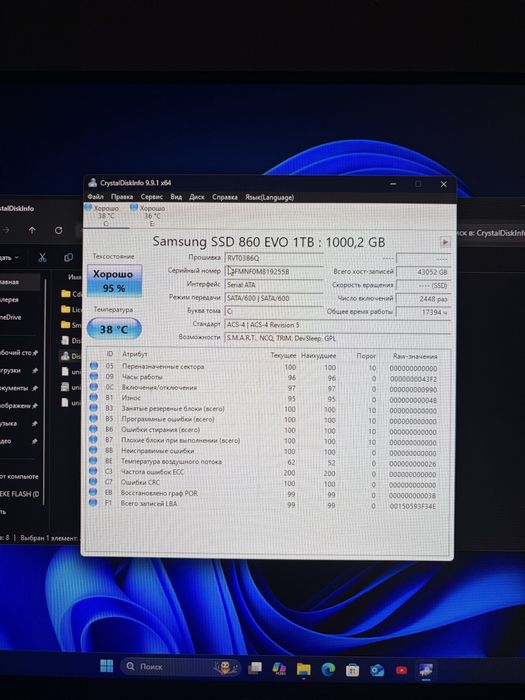Open the Файл menu in CrystalDiskInfo
The width and height of the screenshot is (525, 700).
coord(96,196)
